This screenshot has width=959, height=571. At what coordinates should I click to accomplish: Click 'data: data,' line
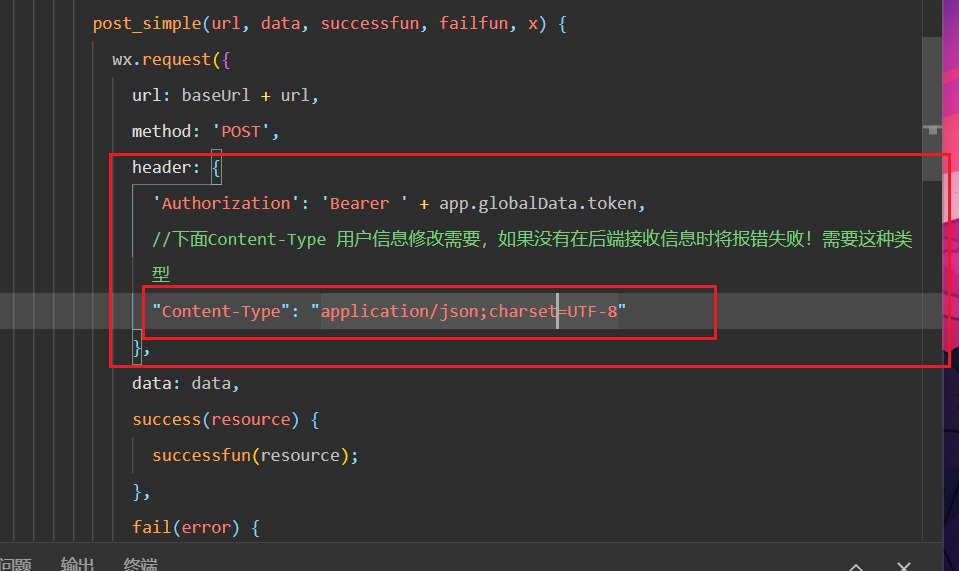coord(185,383)
